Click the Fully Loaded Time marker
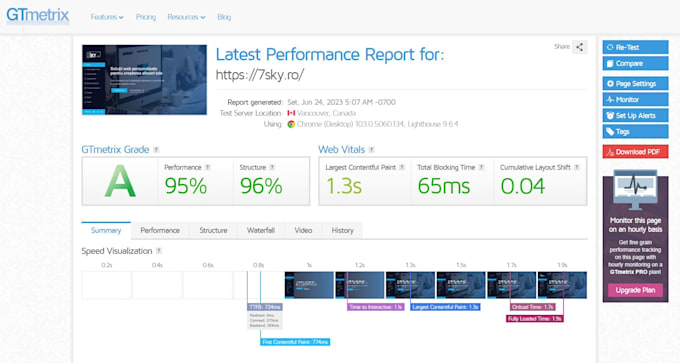Image resolution: width=680 pixels, height=363 pixels. [x=535, y=319]
